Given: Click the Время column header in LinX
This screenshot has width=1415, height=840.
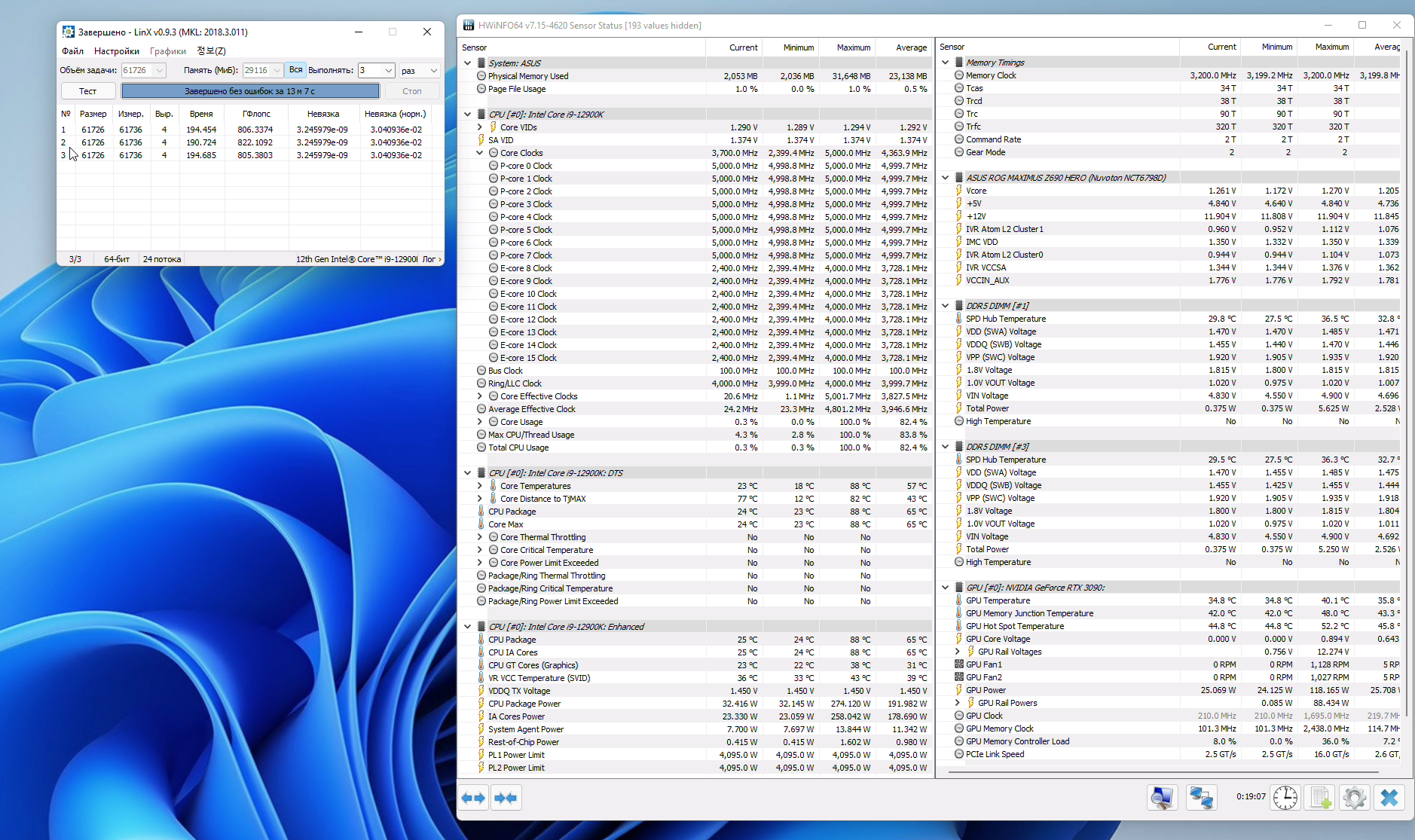Looking at the screenshot, I should click(x=201, y=114).
